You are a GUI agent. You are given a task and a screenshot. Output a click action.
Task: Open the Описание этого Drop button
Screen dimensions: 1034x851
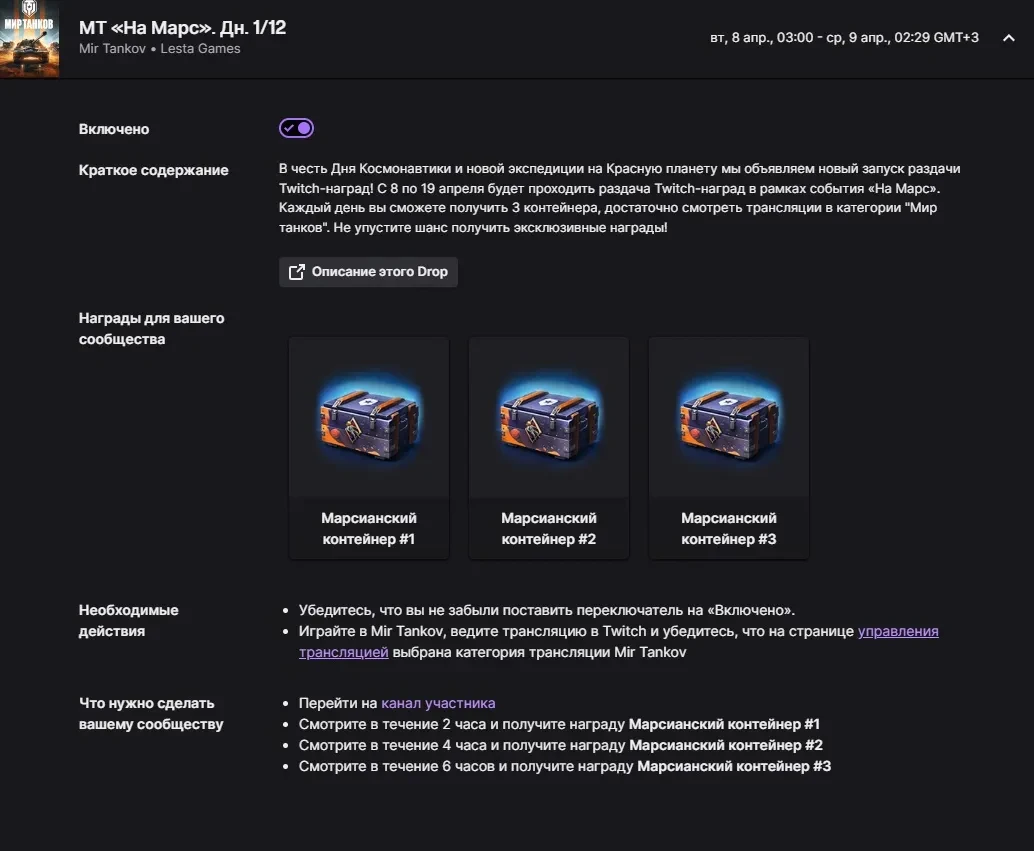click(368, 272)
